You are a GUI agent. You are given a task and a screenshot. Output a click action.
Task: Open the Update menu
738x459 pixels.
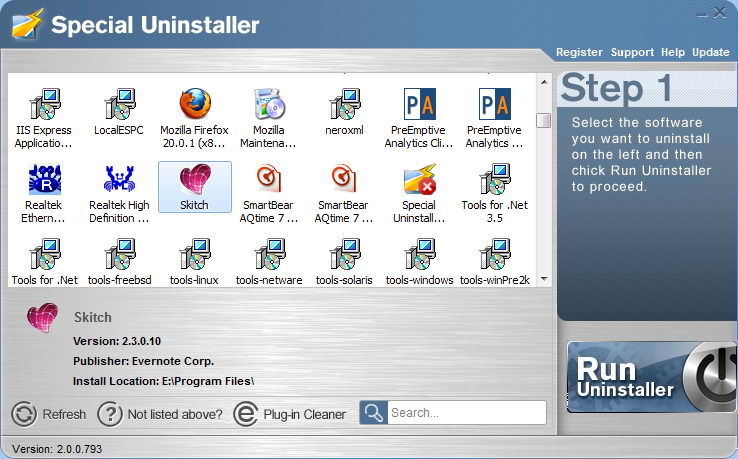tap(710, 52)
